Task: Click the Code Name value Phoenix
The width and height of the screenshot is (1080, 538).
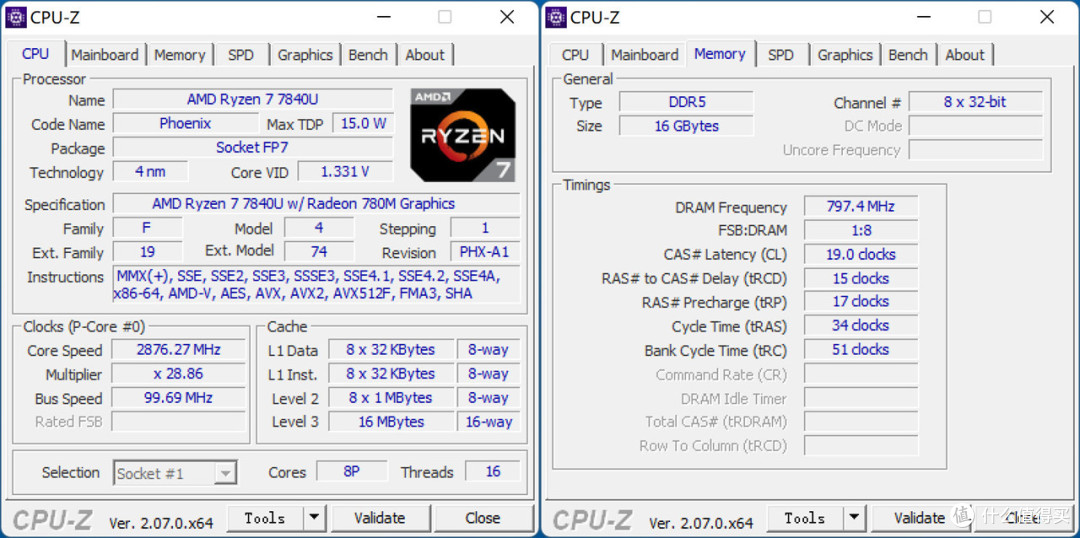Action: coord(185,123)
